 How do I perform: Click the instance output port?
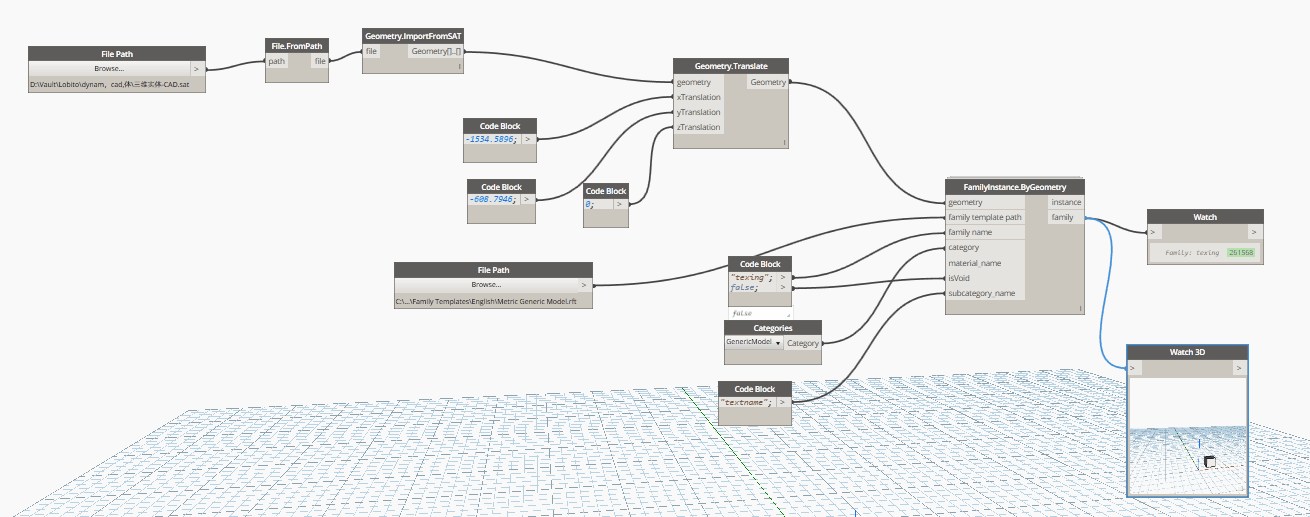tap(1066, 202)
